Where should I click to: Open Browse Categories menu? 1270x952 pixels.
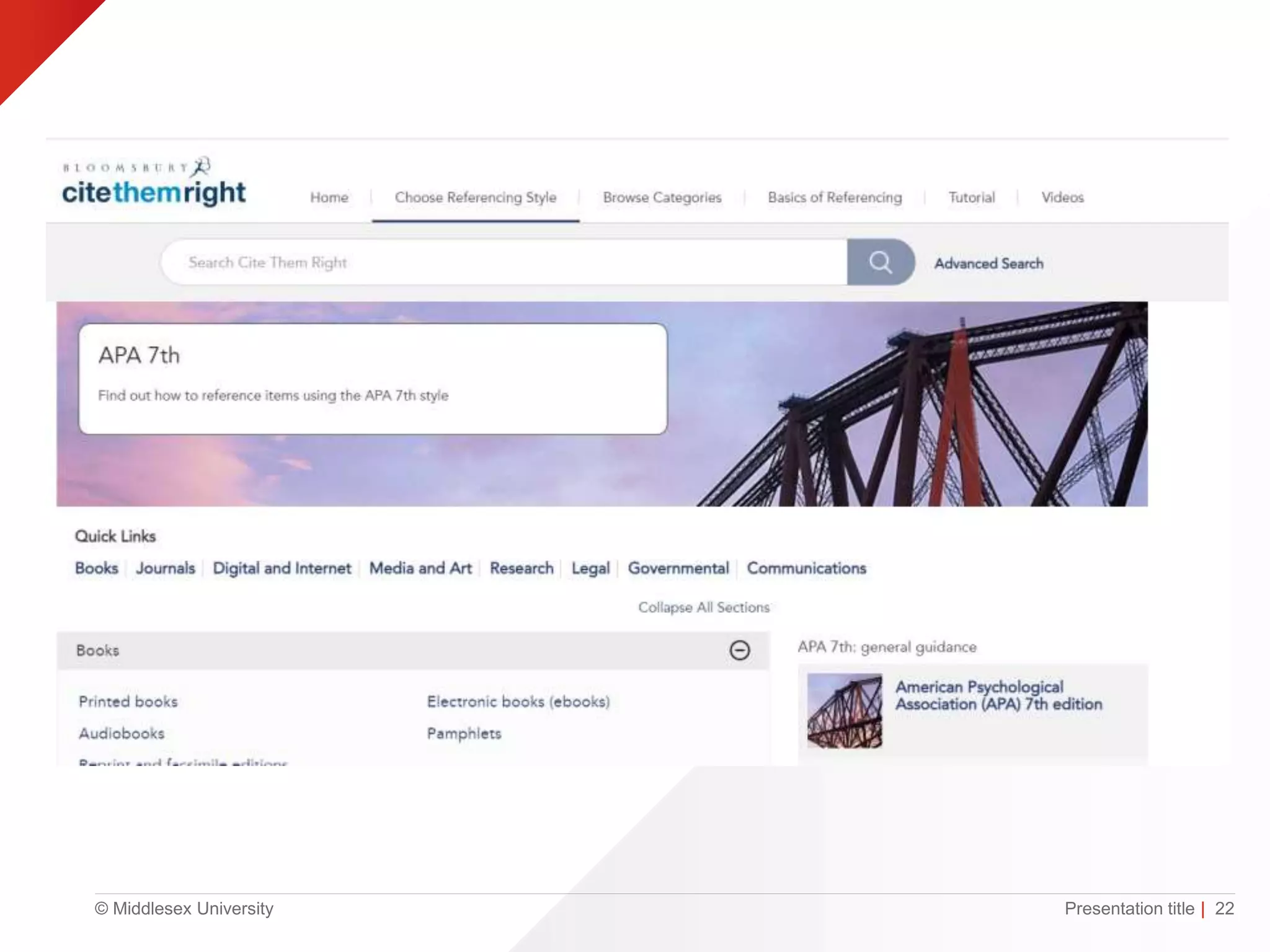(662, 198)
